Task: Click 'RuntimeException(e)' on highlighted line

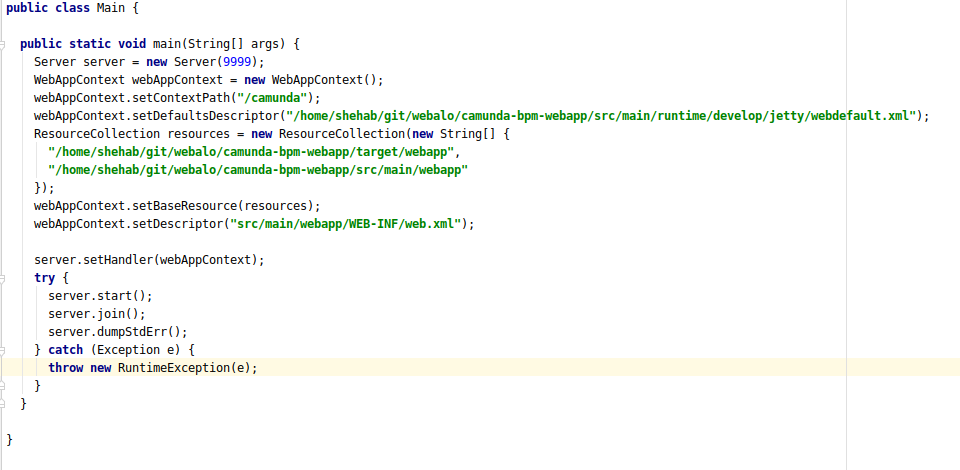Action: 184,368
